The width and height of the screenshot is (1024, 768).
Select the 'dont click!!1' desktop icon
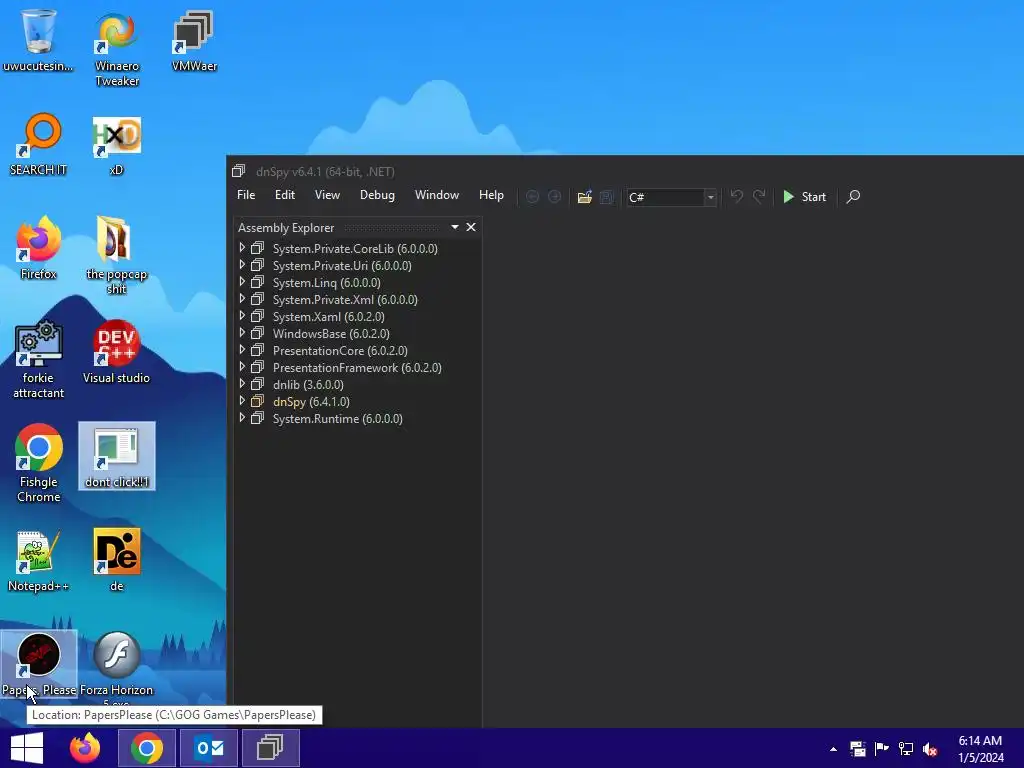(x=116, y=456)
